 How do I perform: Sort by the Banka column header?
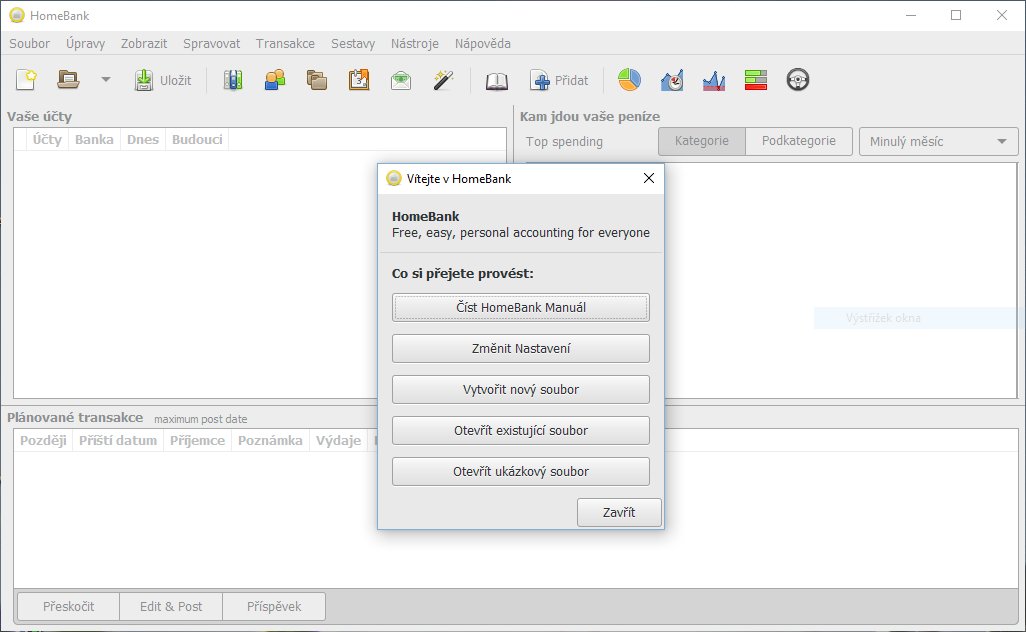click(x=94, y=139)
